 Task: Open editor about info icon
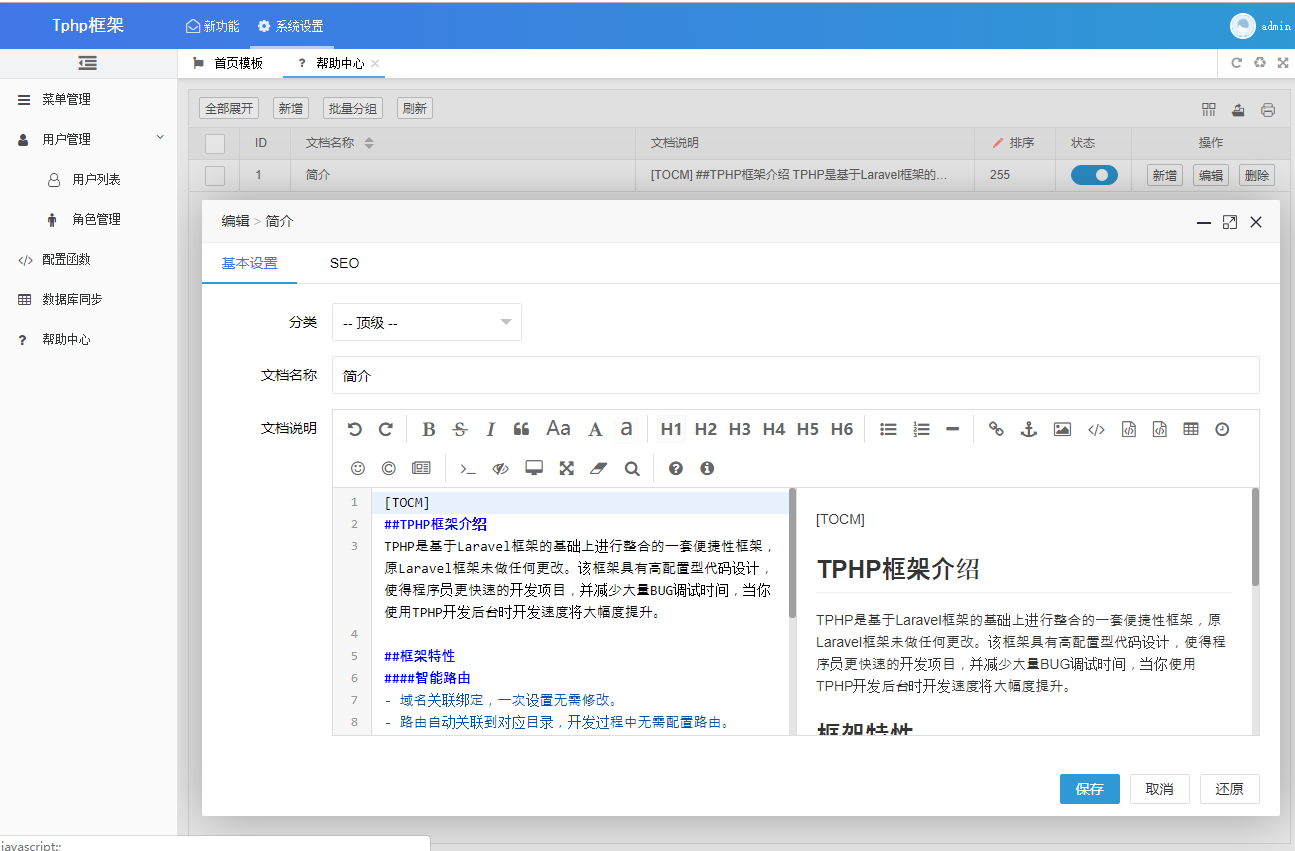pyautogui.click(x=707, y=468)
